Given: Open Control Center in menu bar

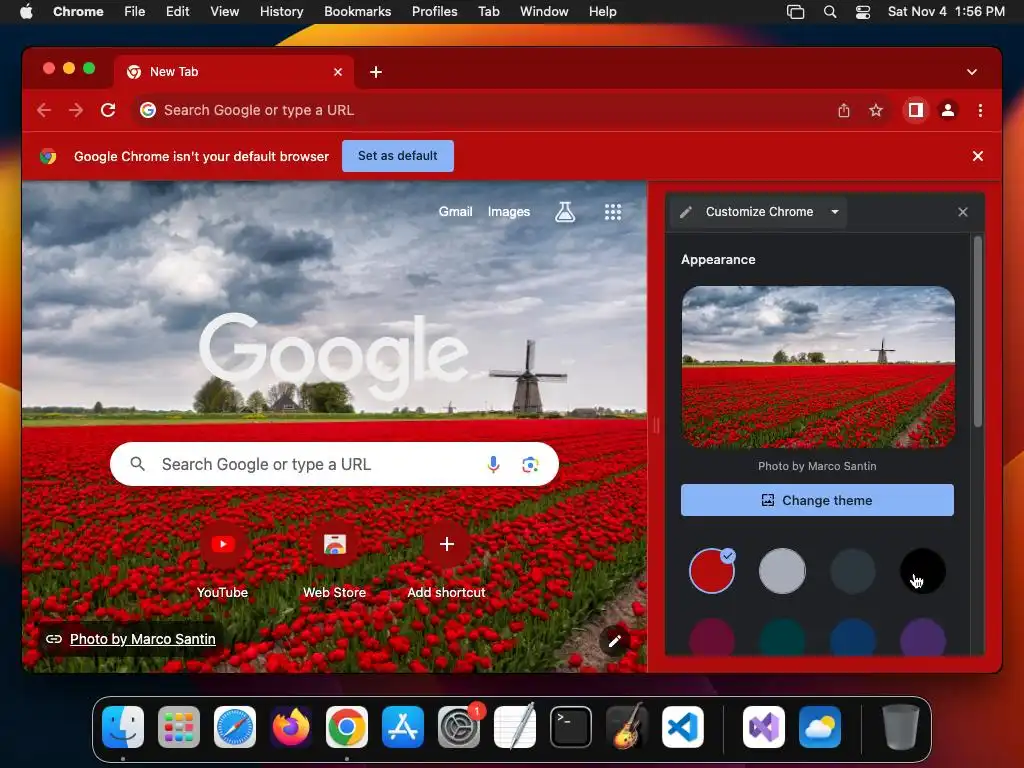Looking at the screenshot, I should pyautogui.click(x=863, y=11).
